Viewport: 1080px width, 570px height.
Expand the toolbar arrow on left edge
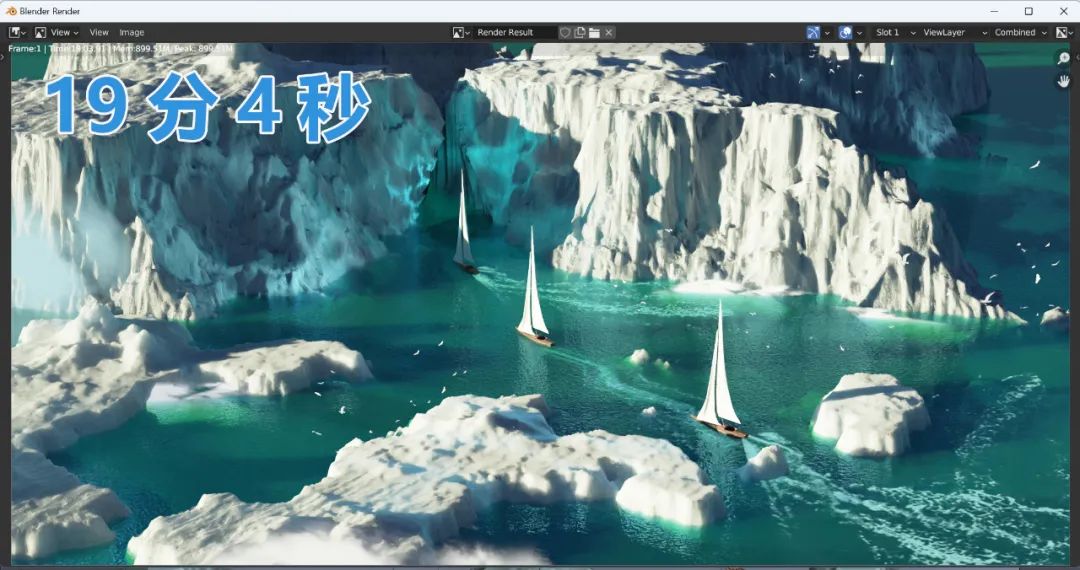3,56
